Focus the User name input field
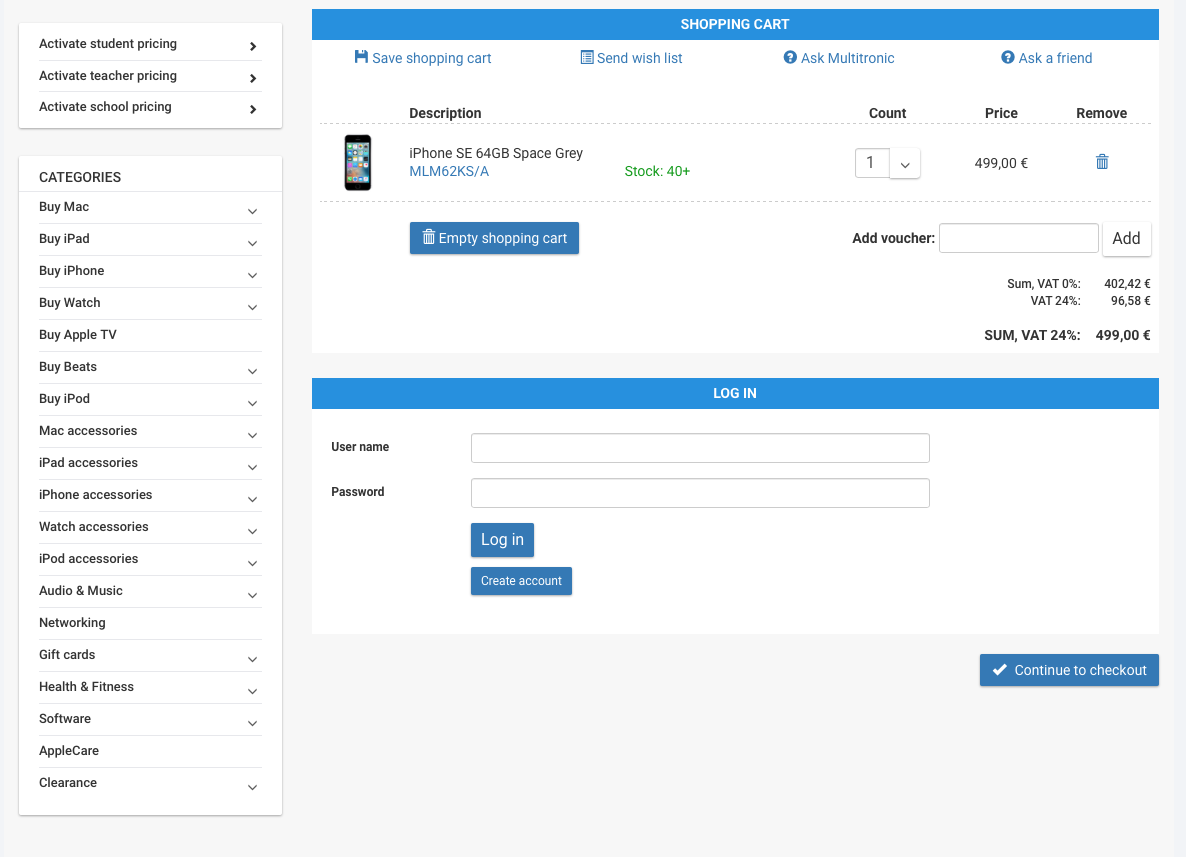The width and height of the screenshot is (1186, 857). coord(700,448)
